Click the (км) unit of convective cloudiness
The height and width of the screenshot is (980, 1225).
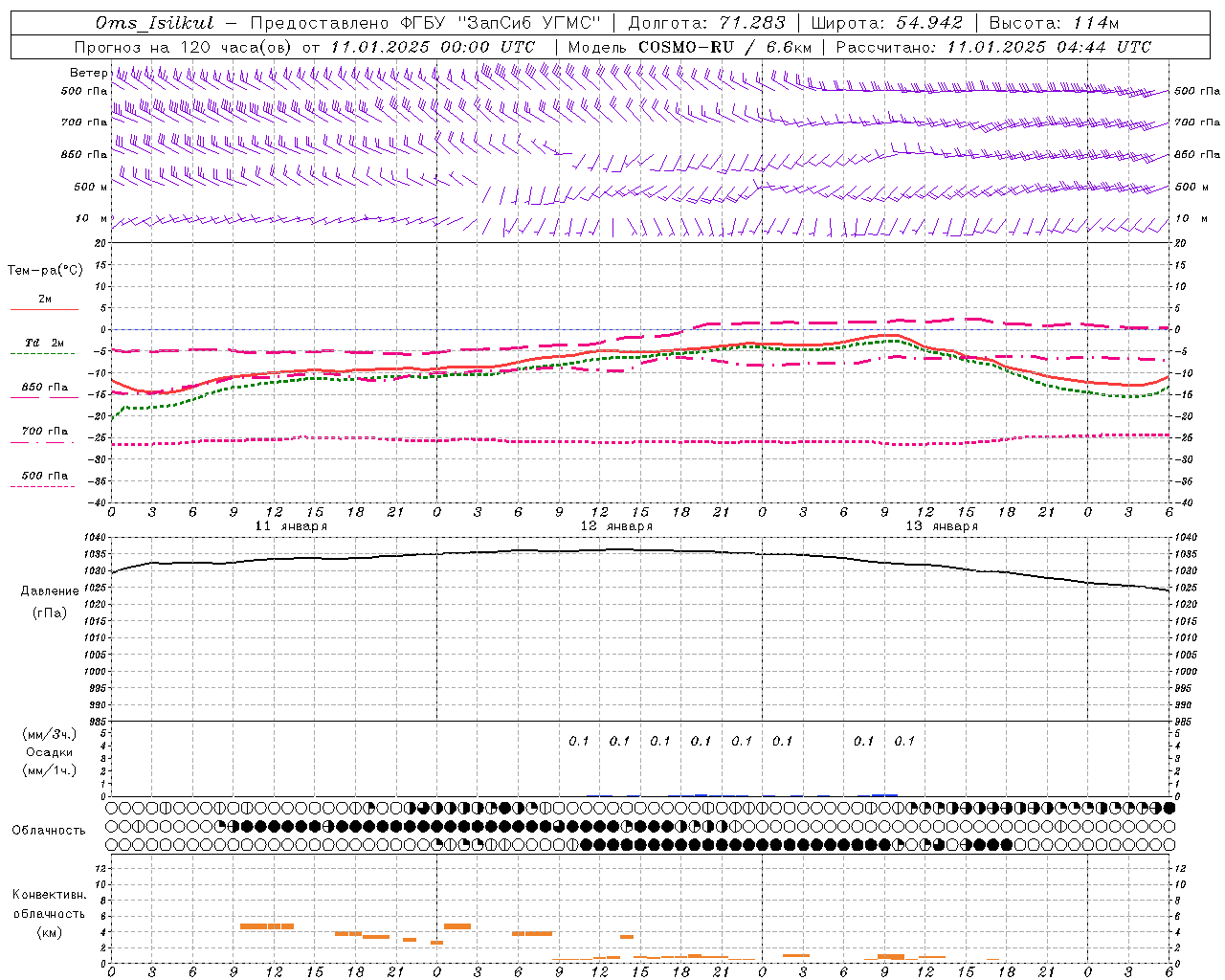click(49, 932)
